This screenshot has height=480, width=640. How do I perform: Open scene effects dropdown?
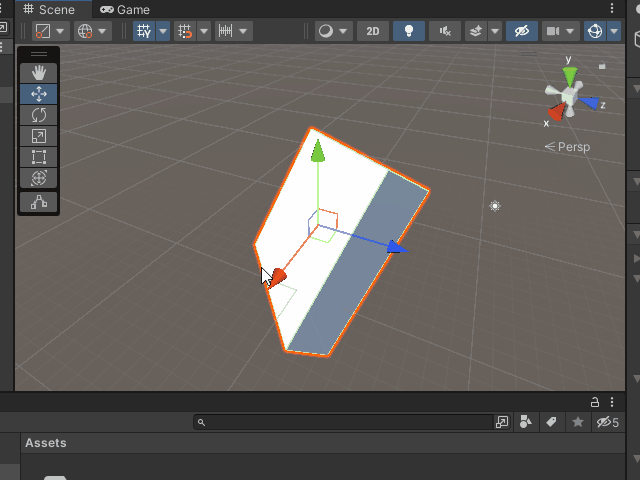(495, 31)
